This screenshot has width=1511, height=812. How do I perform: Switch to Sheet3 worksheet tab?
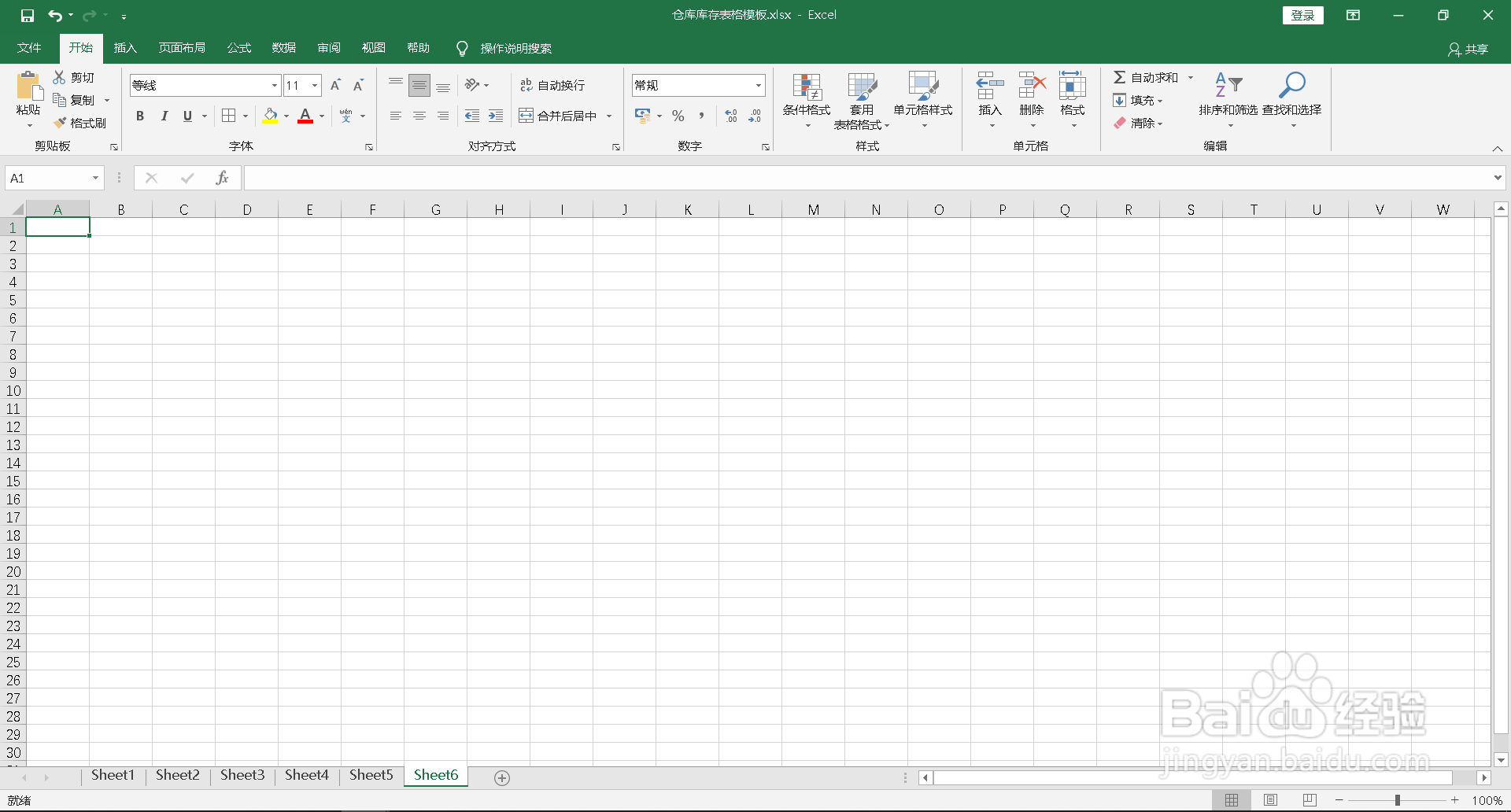click(x=242, y=776)
